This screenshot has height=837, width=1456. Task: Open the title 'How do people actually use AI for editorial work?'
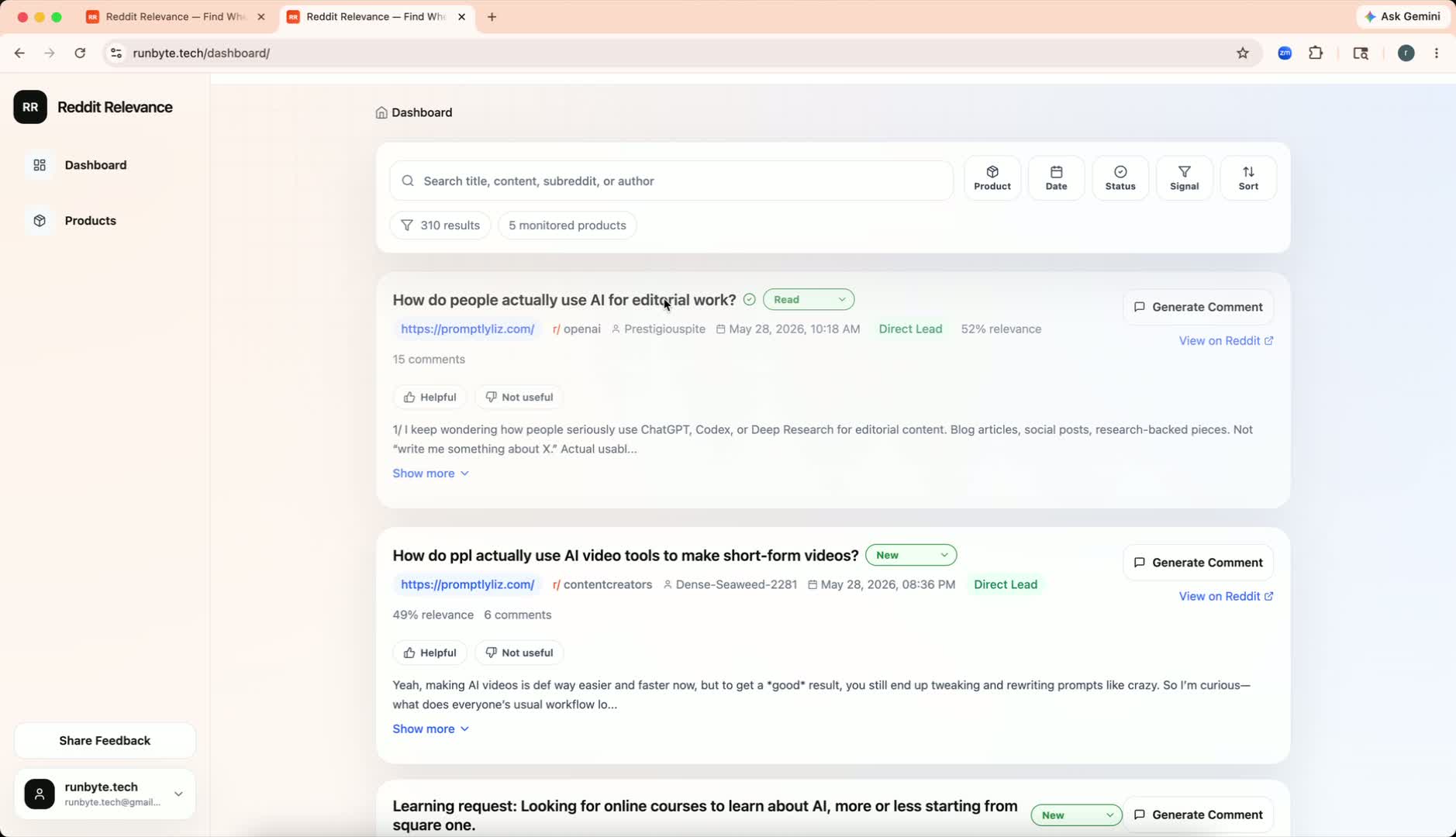tap(564, 300)
